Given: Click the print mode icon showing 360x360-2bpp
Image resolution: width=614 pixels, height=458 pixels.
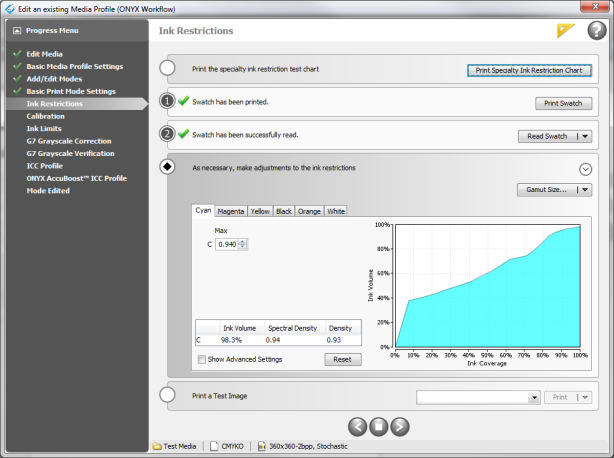Looking at the screenshot, I should coord(263,446).
